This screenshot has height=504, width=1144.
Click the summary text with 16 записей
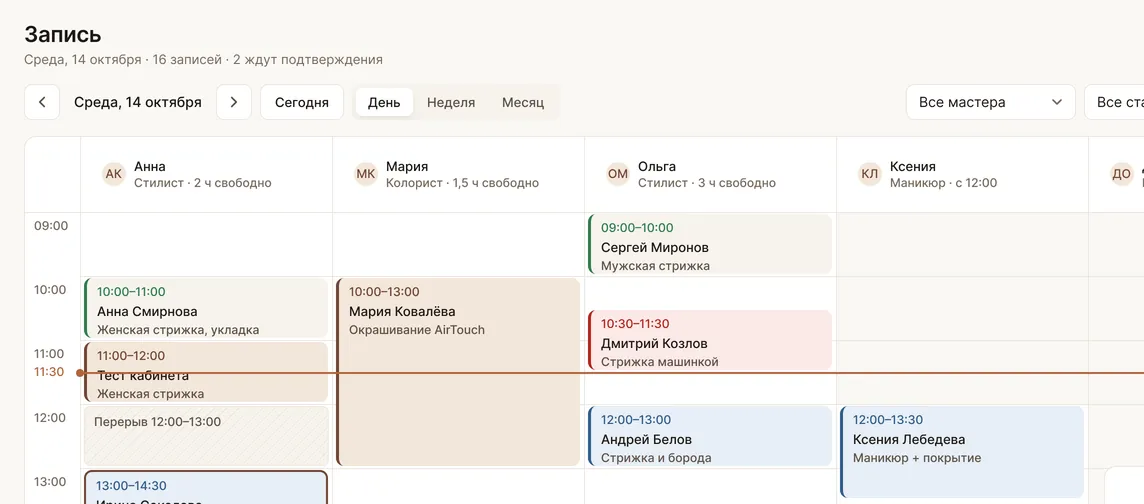tap(203, 60)
